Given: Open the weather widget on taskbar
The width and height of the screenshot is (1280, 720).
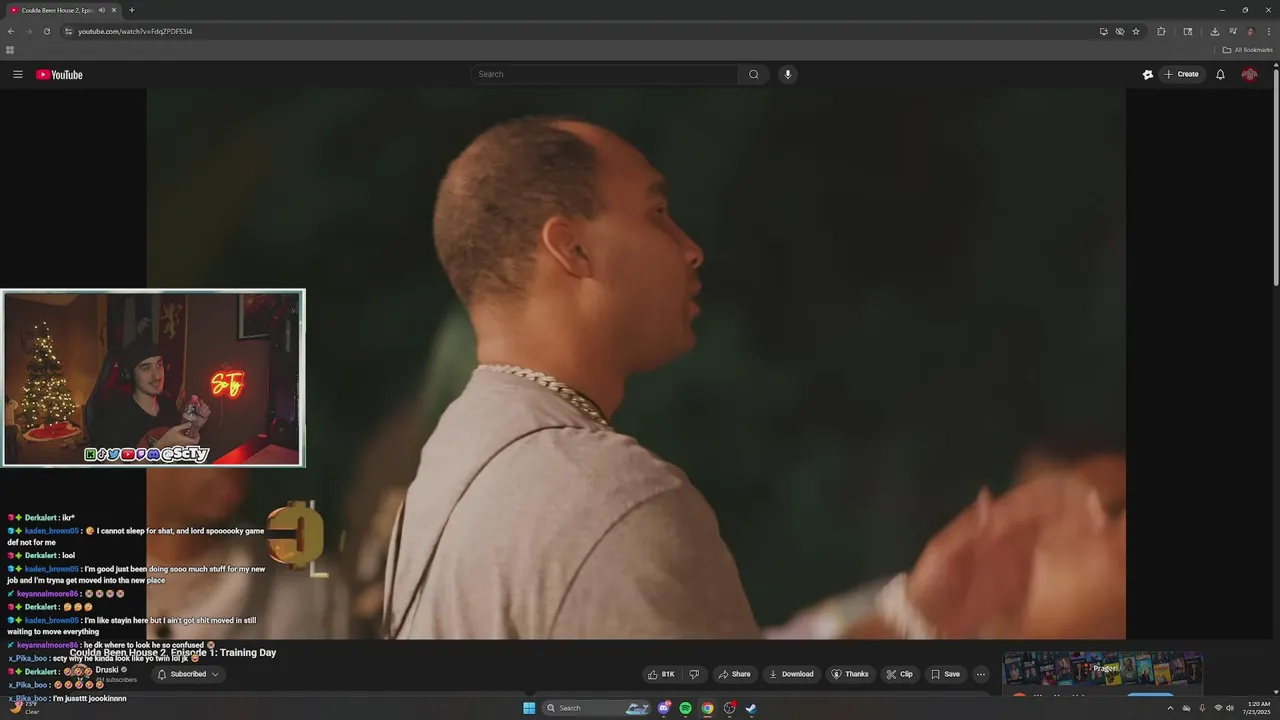Looking at the screenshot, I should tap(24, 708).
